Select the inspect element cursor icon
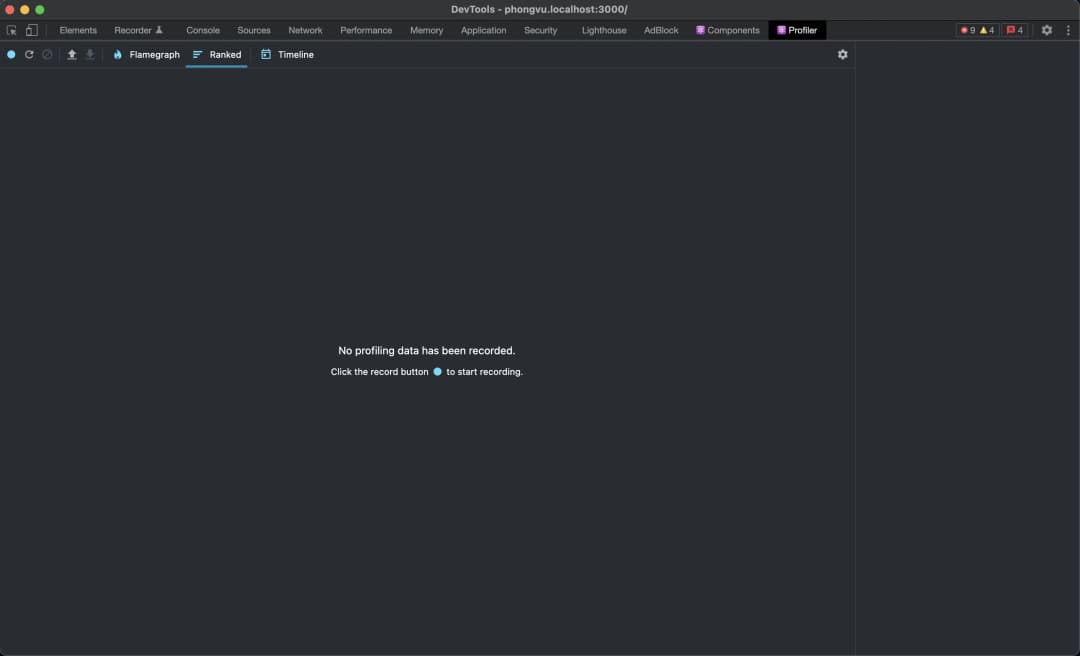 12,30
